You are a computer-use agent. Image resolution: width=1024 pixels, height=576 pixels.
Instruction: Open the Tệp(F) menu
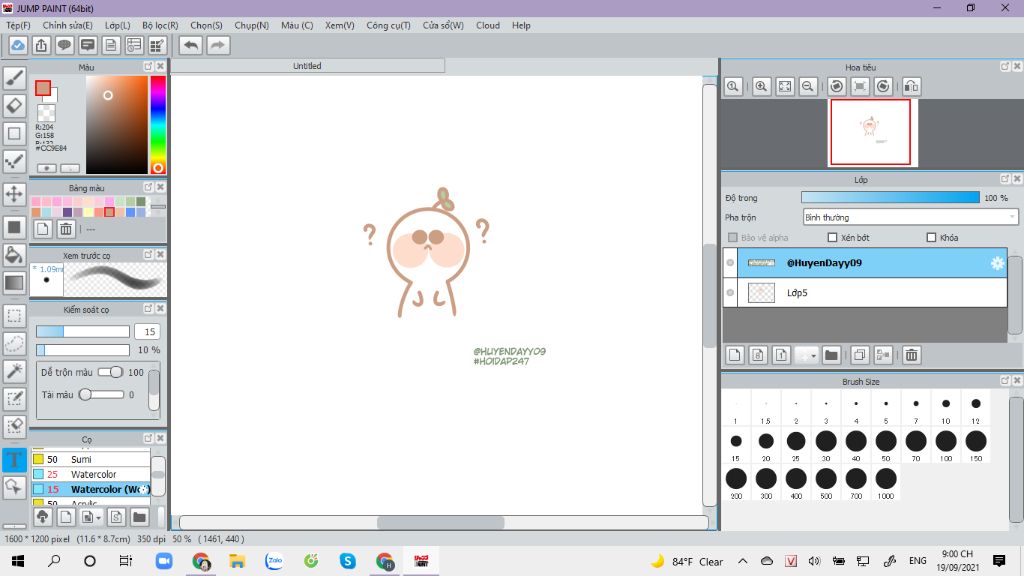[18, 25]
